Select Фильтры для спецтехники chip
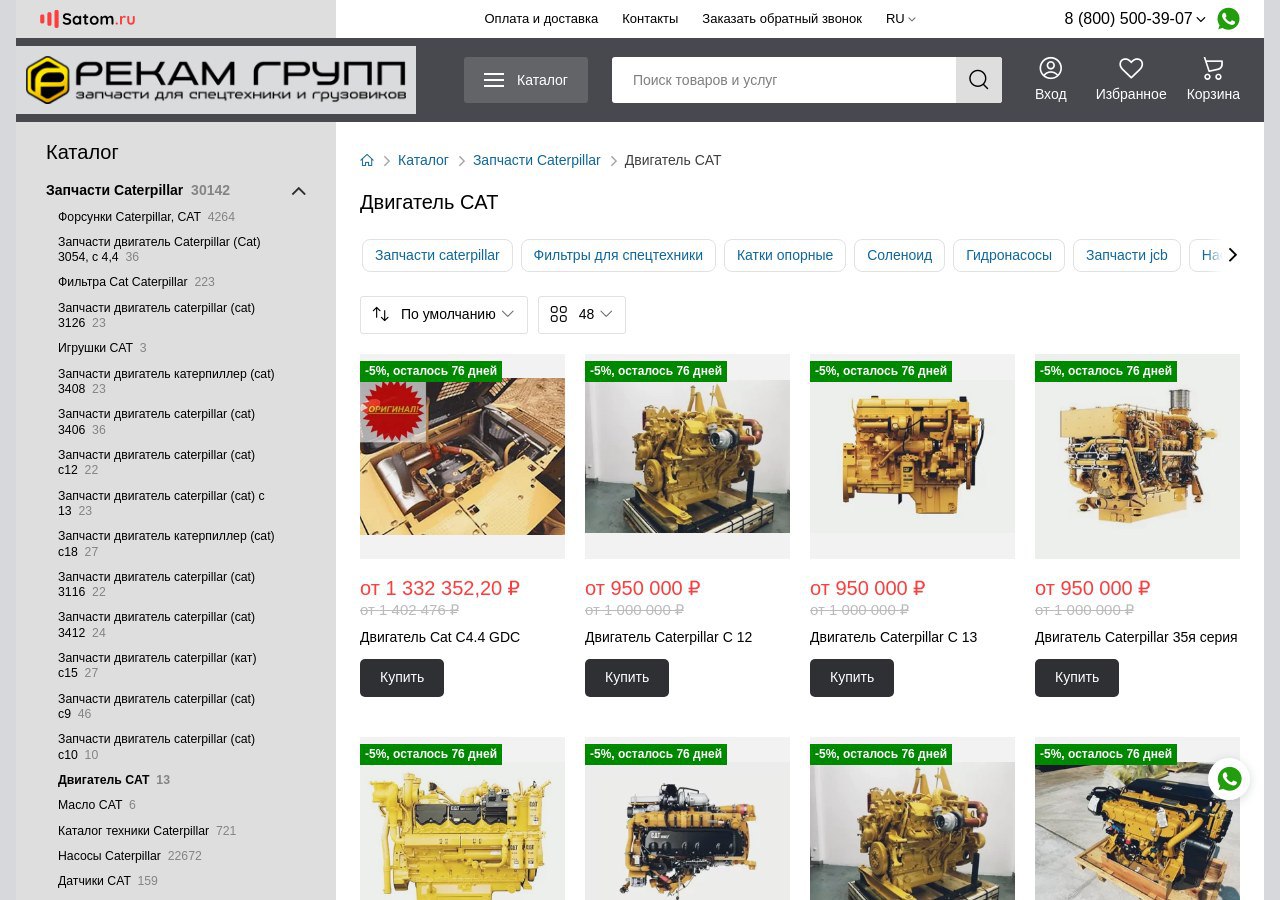This screenshot has width=1280, height=900. click(x=618, y=255)
